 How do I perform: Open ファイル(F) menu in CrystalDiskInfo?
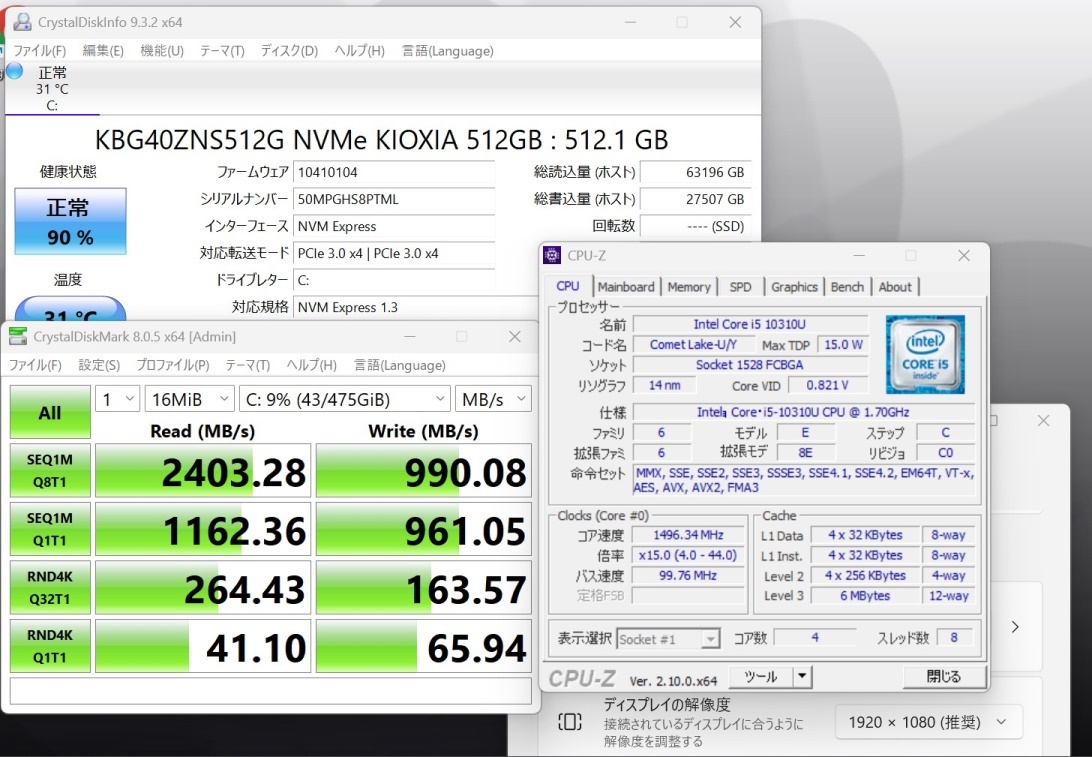pos(40,51)
